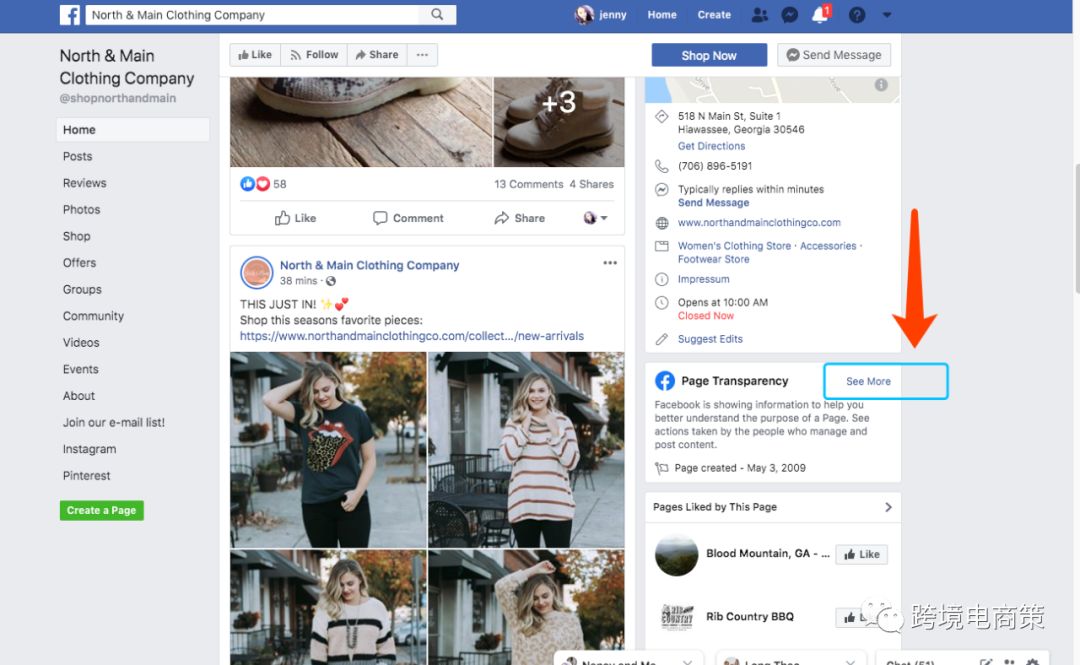Click the black rock tee photo thumbnail
This screenshot has width=1080, height=665.
point(328,449)
